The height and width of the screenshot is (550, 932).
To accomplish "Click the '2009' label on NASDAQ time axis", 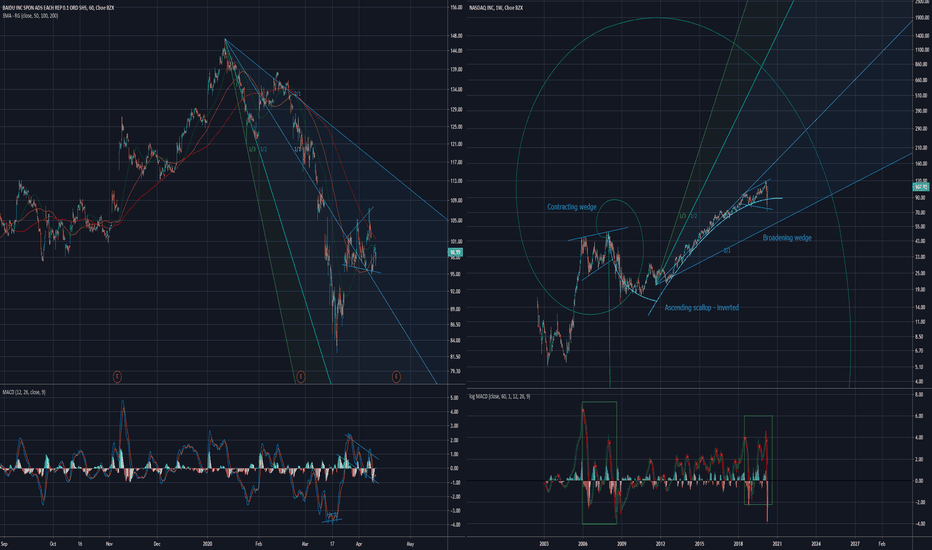I will click(622, 543).
